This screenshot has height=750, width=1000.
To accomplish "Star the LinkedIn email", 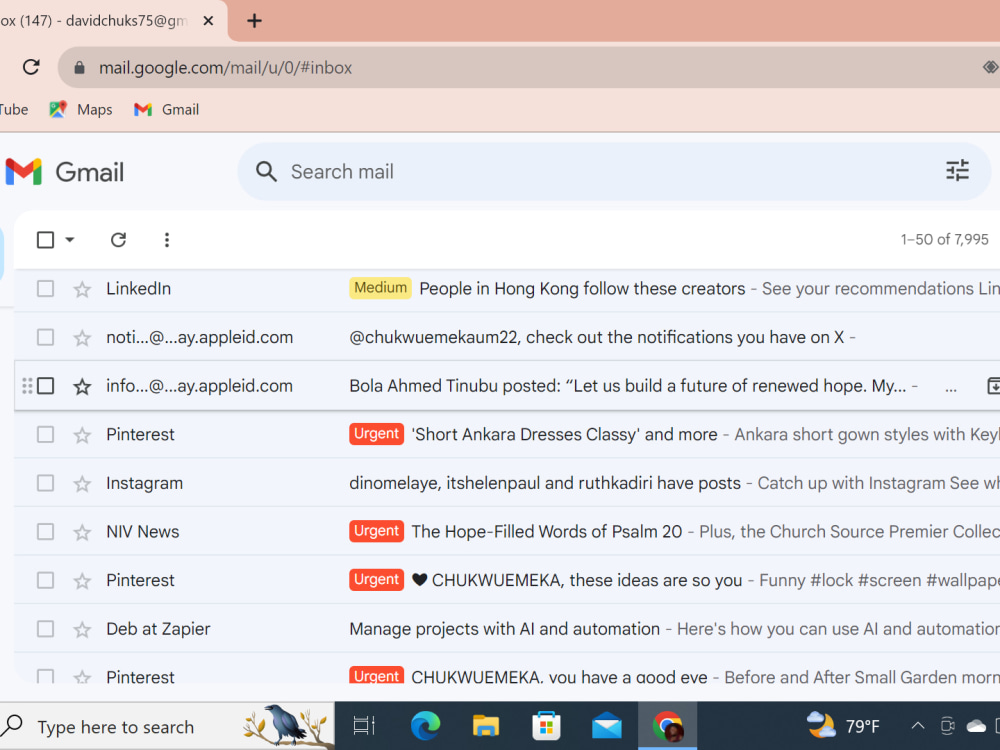I will 82,290.
